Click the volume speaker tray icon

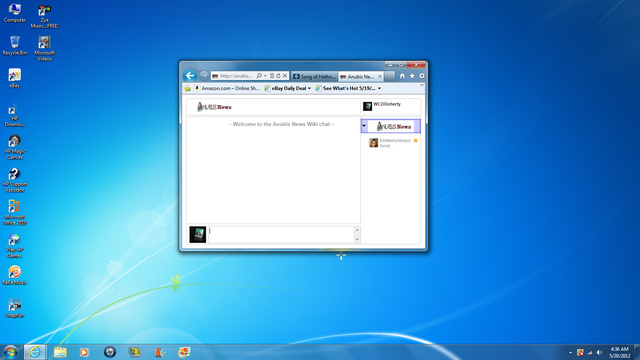(x=600, y=352)
